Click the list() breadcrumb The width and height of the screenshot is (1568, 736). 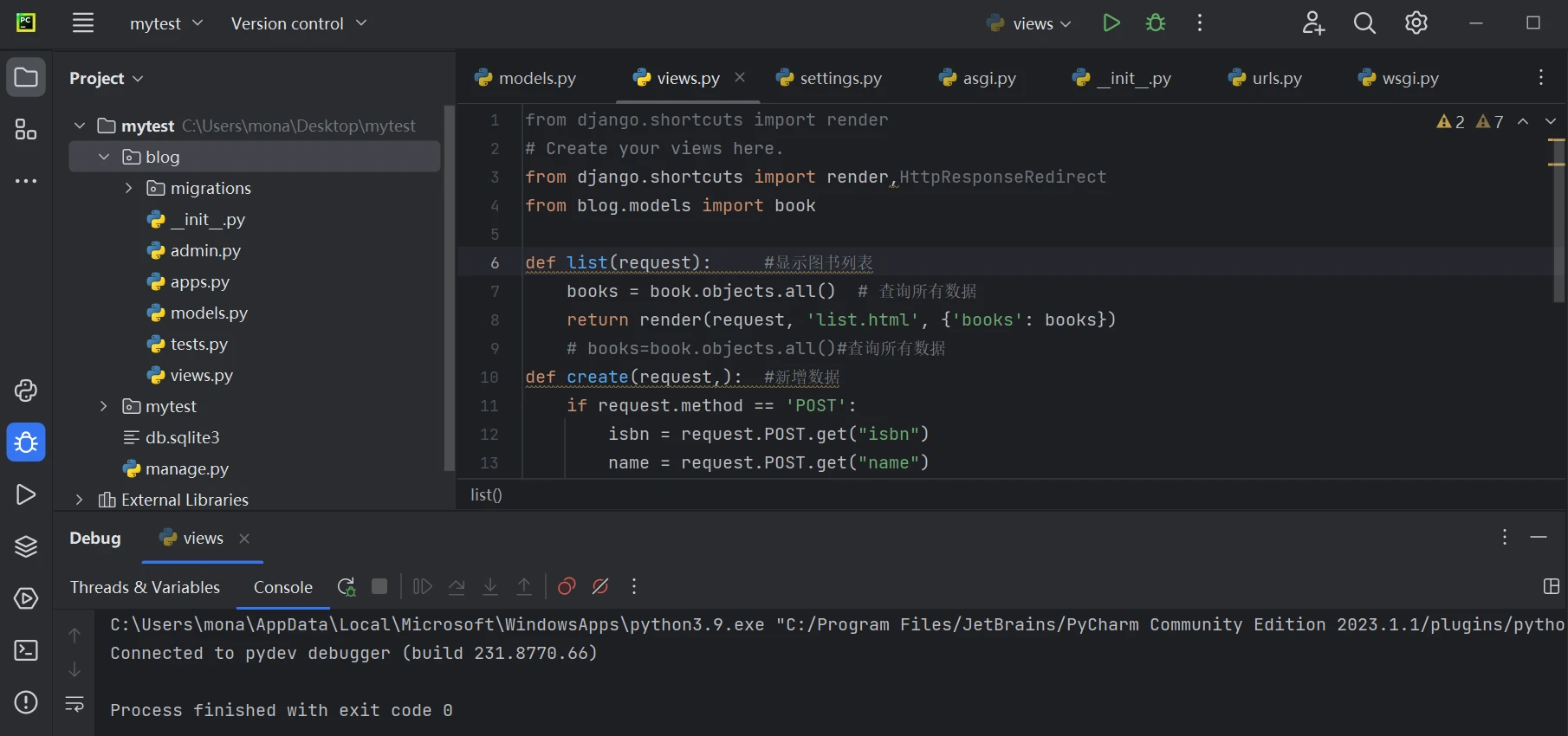click(486, 494)
